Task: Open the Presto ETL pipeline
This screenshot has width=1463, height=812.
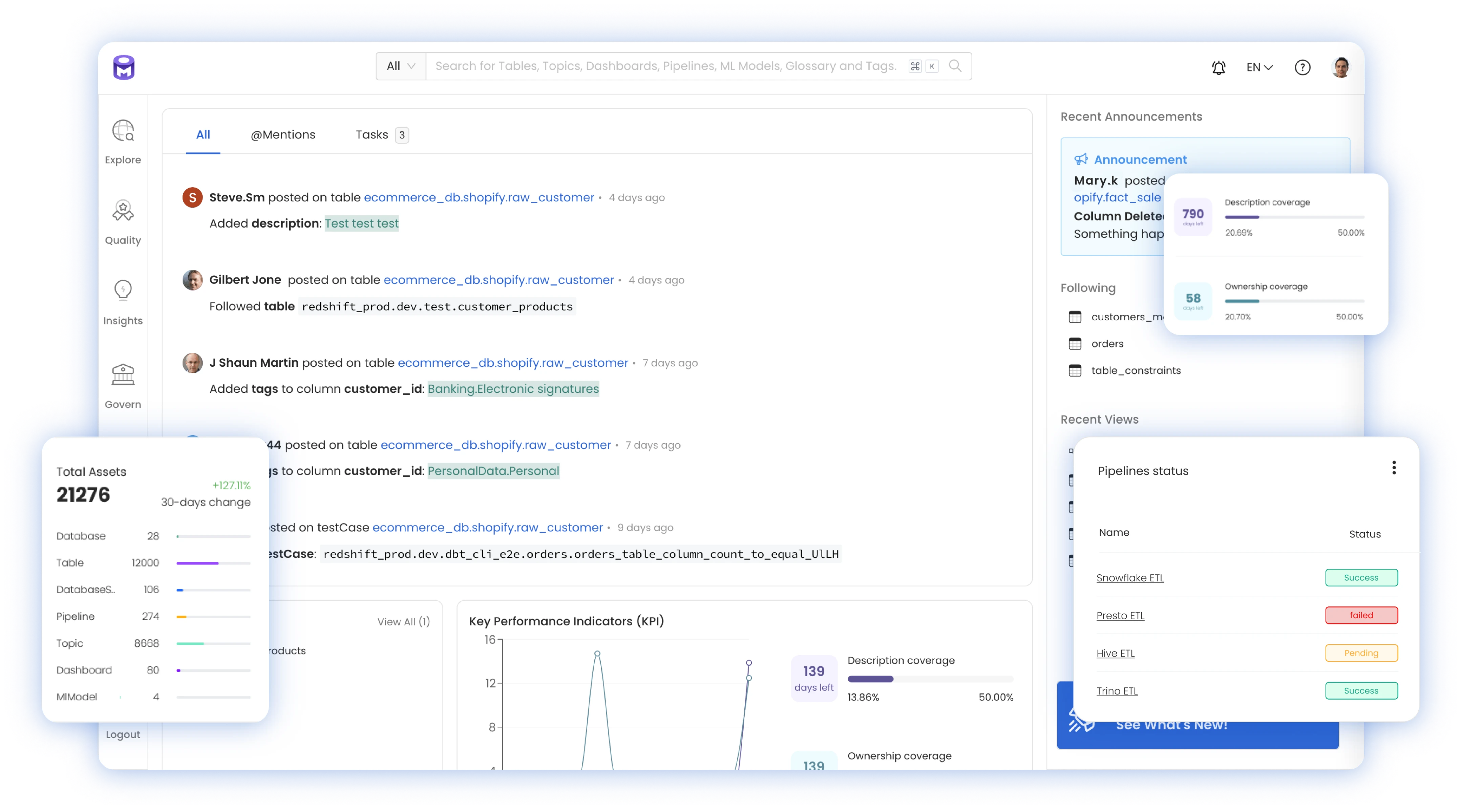Action: (x=1120, y=615)
